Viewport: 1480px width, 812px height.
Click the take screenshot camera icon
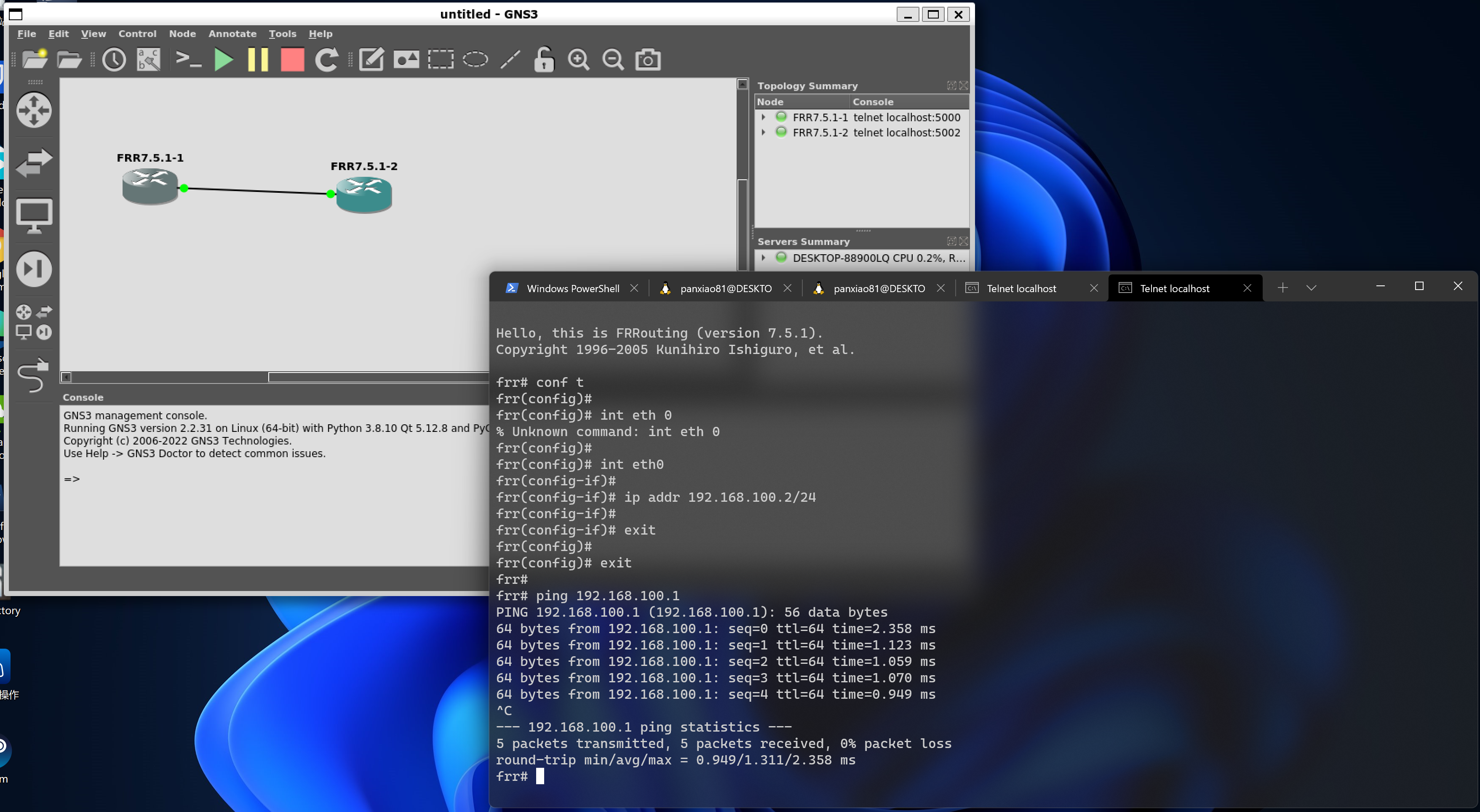click(647, 60)
